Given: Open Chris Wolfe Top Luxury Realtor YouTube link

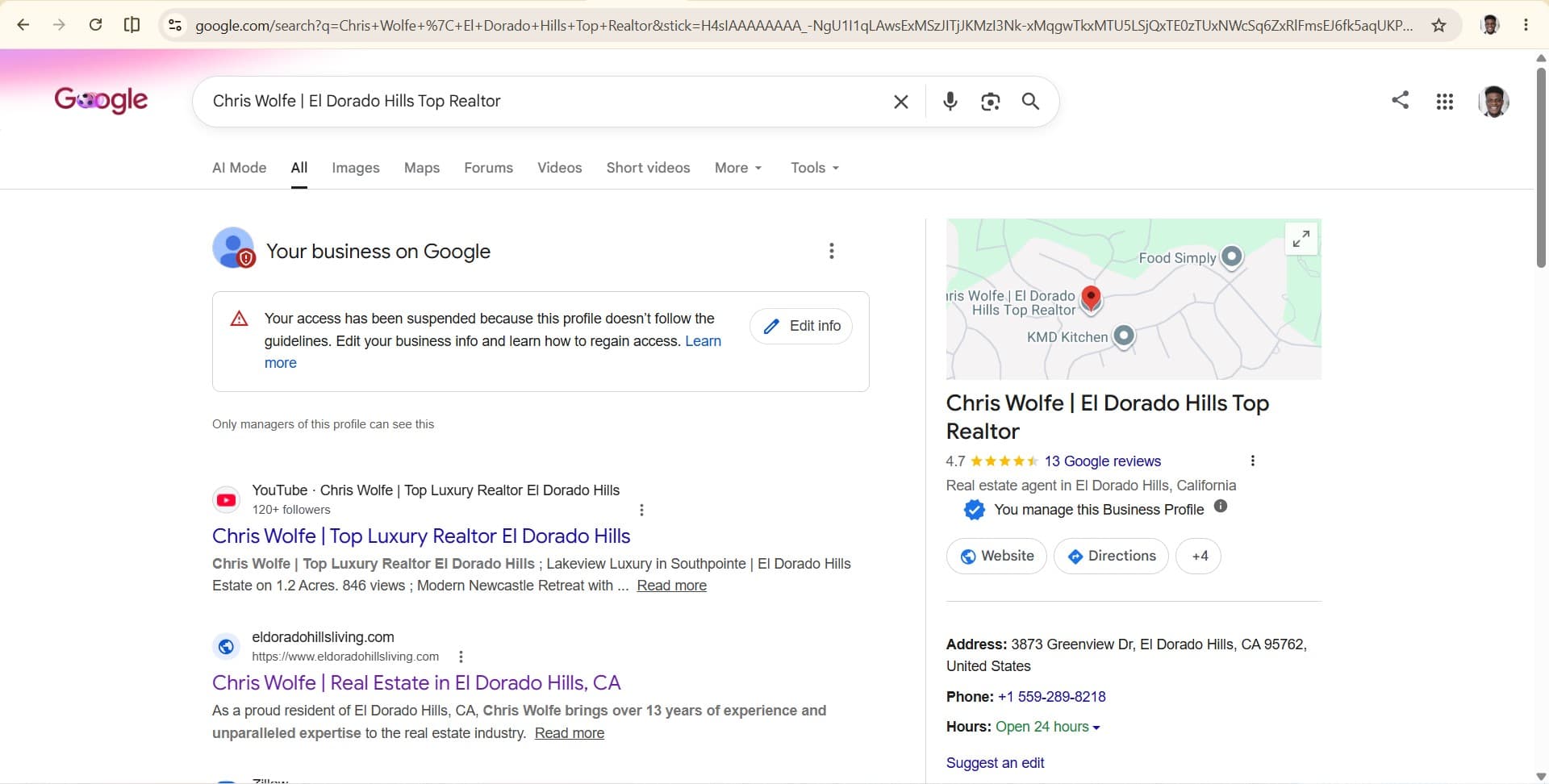Looking at the screenshot, I should (x=421, y=536).
